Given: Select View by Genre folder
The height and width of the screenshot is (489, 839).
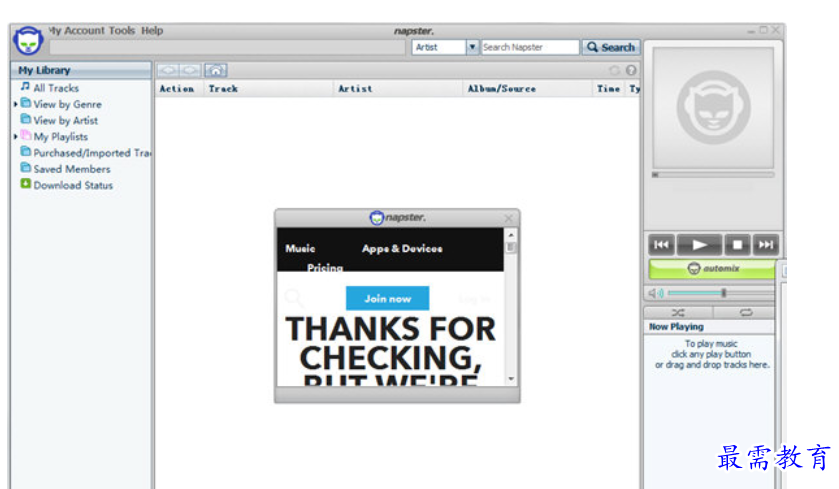Looking at the screenshot, I should 67,104.
